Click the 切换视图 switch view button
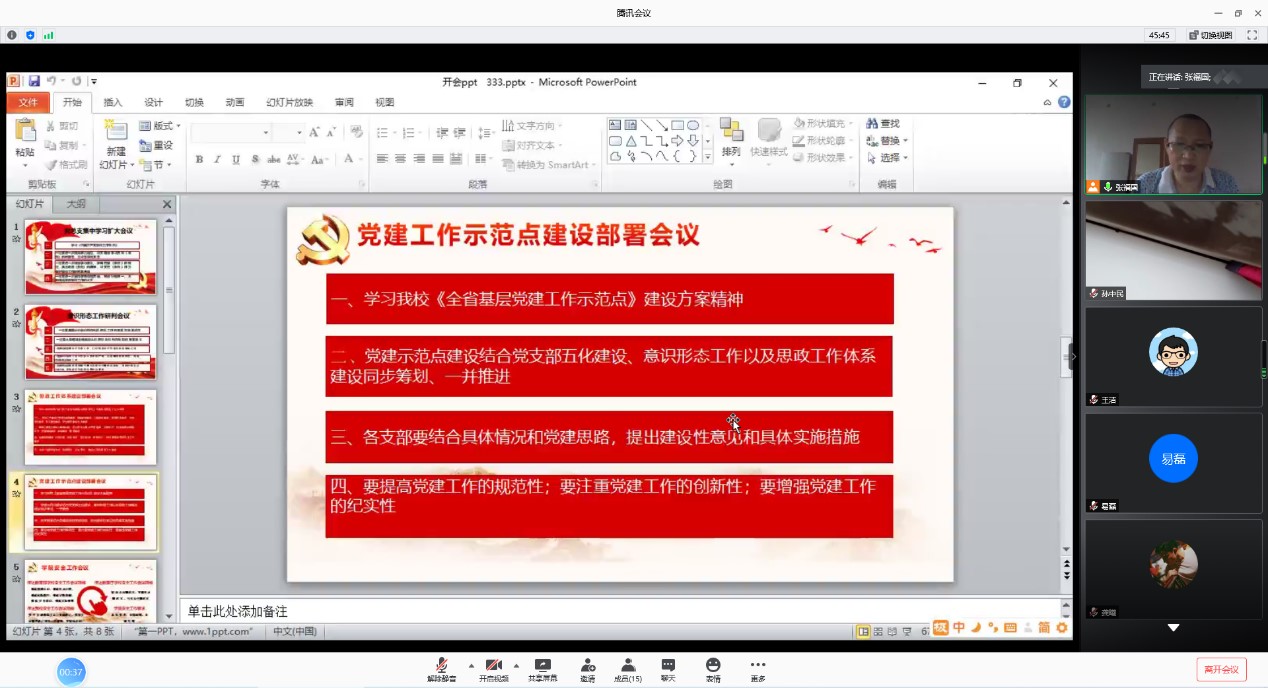This screenshot has width=1268, height=688. tap(1209, 35)
